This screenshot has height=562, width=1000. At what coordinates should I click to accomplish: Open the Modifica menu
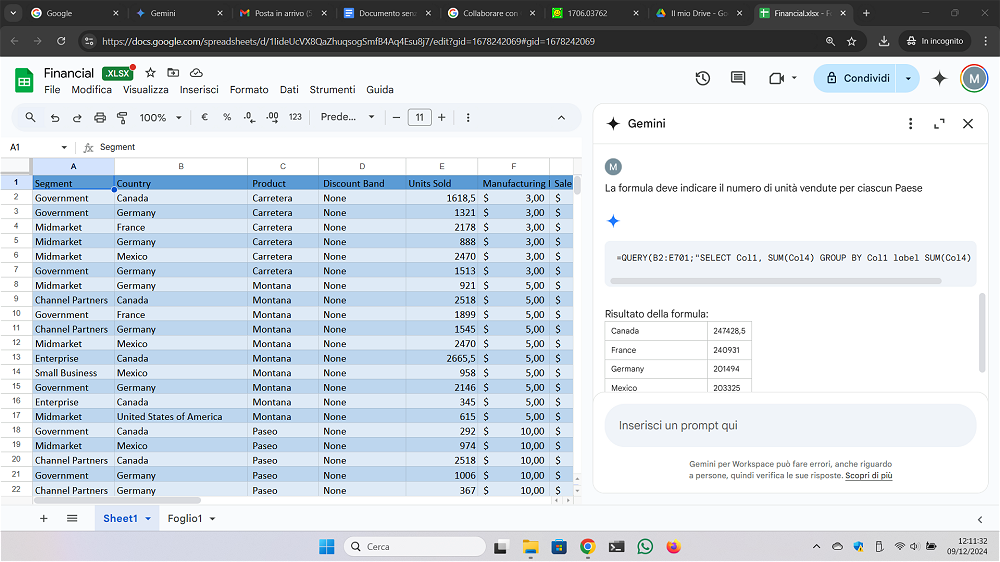pos(91,90)
